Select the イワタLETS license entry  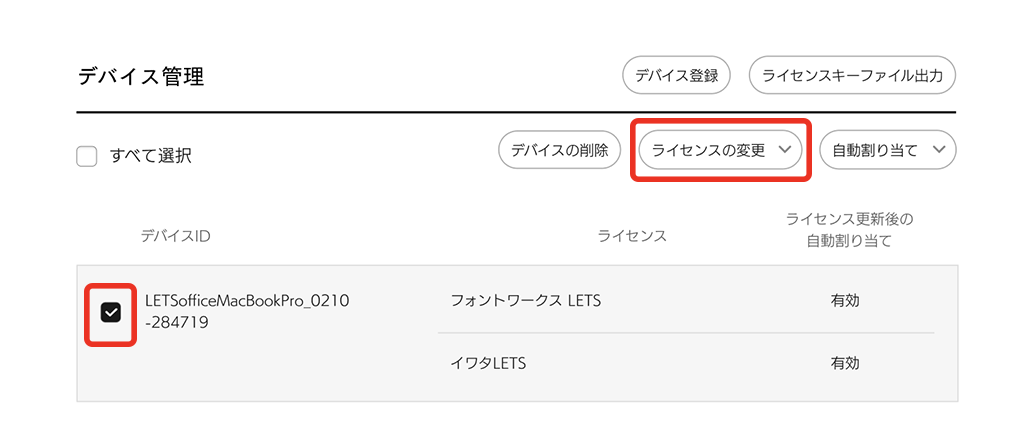pos(488,364)
